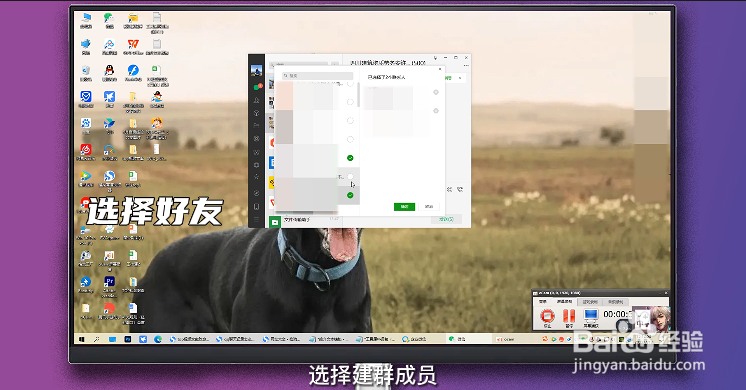
Task: Open Photoshop from the taskbar
Action: click(128, 339)
